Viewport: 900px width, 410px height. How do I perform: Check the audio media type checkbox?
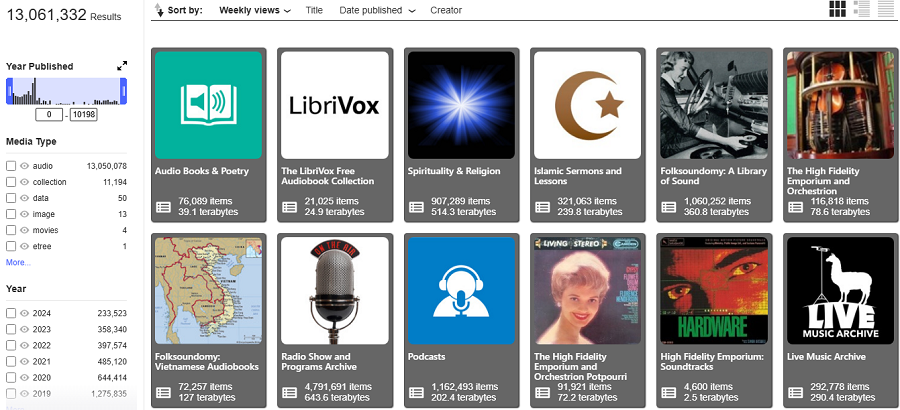click(11, 166)
